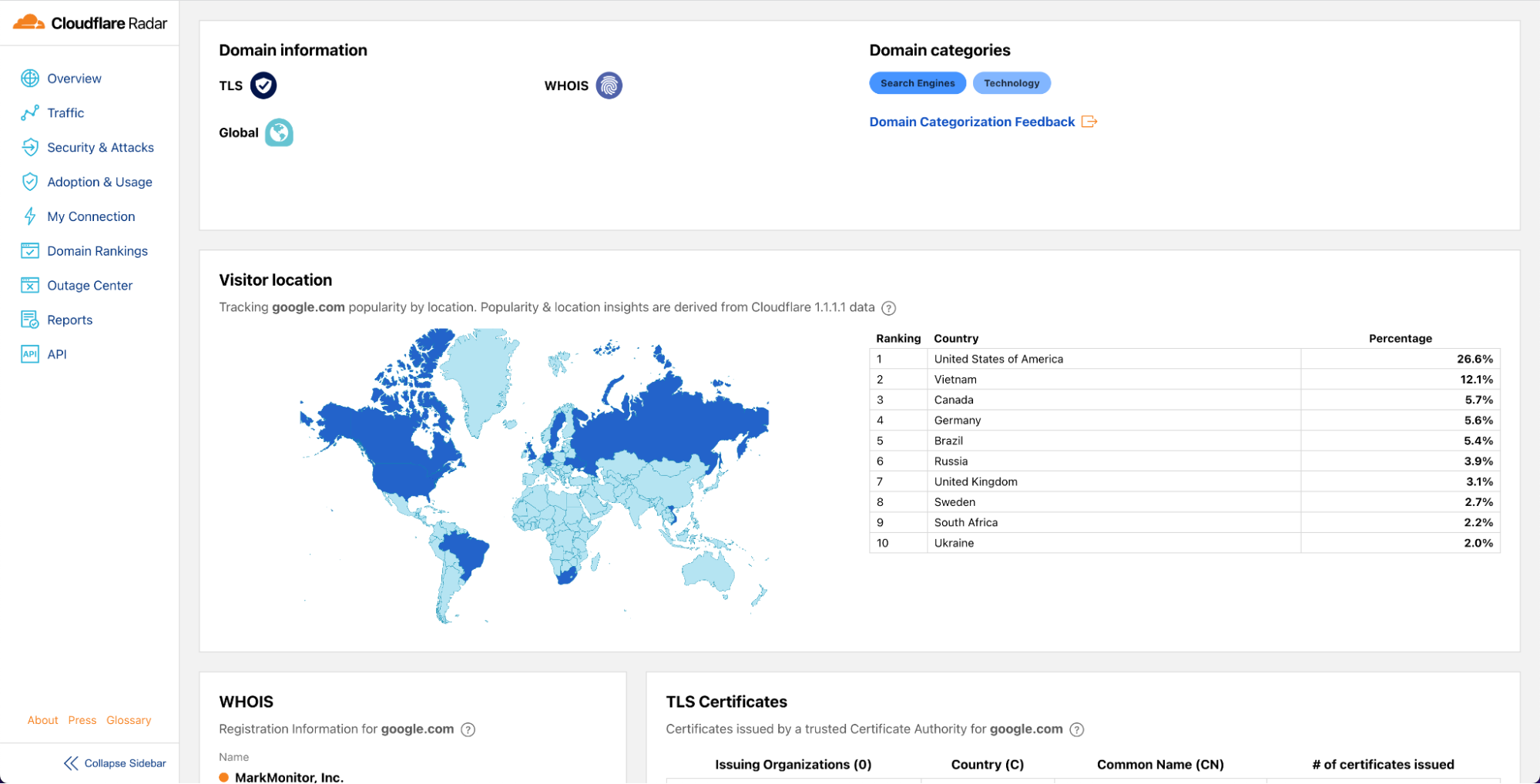Click the Security & Attacks shield icon
The width and height of the screenshot is (1540, 784).
pos(30,148)
